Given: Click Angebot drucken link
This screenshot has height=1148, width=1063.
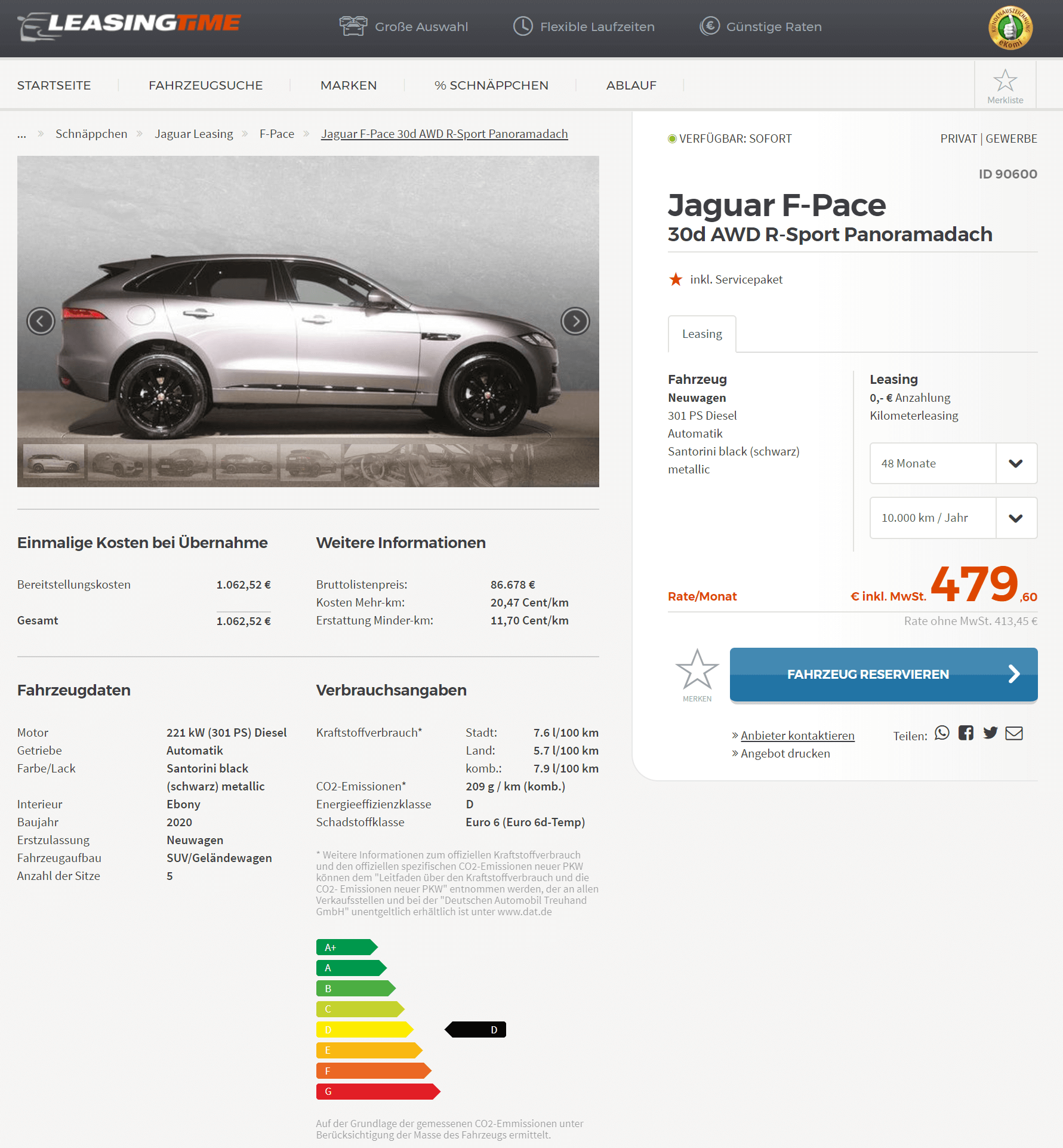Looking at the screenshot, I should [785, 753].
